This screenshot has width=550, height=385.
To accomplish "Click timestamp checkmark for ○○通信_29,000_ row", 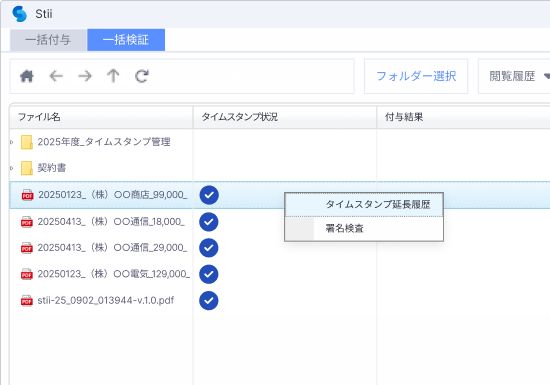I will coord(209,248).
